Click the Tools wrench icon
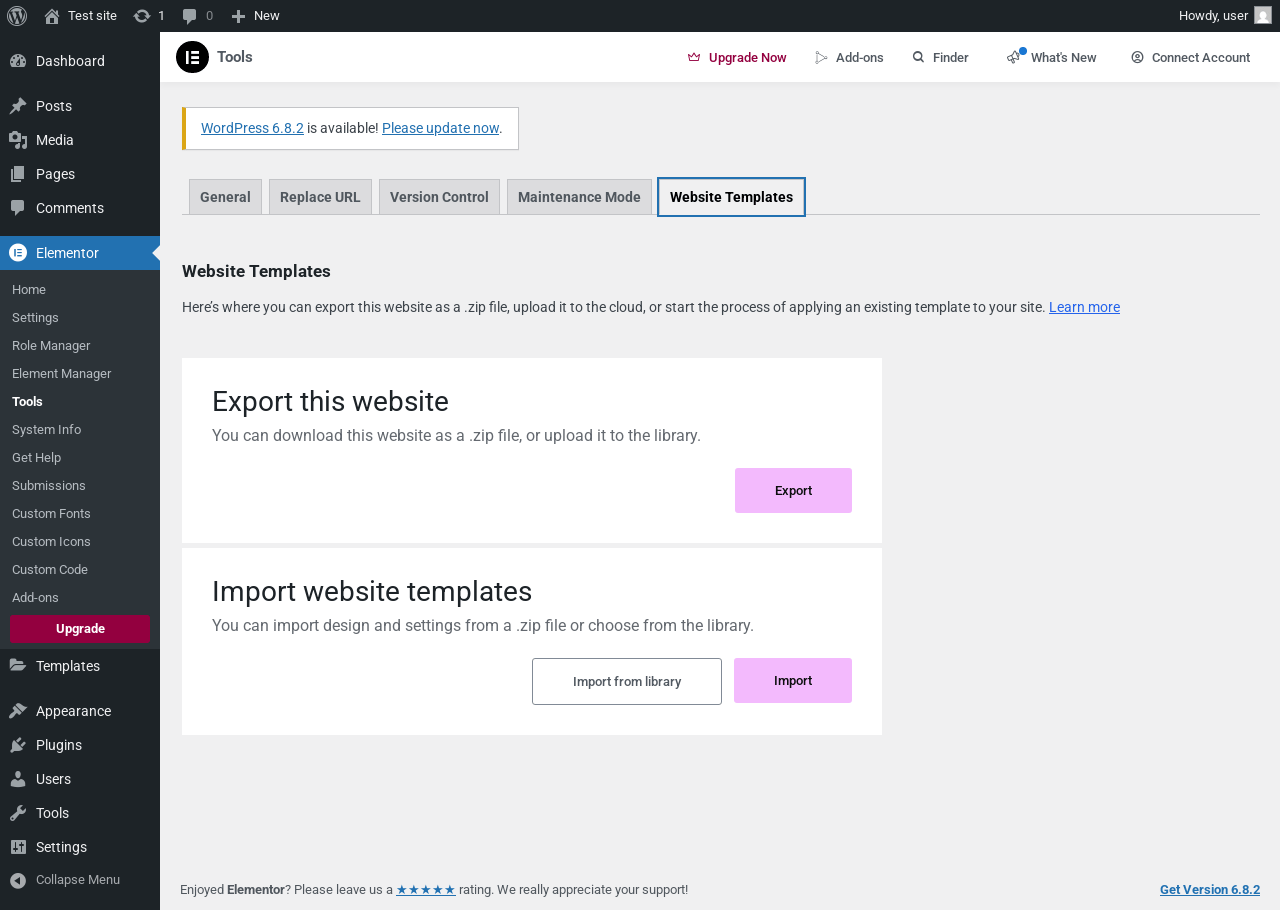The width and height of the screenshot is (1280, 910). (18, 813)
